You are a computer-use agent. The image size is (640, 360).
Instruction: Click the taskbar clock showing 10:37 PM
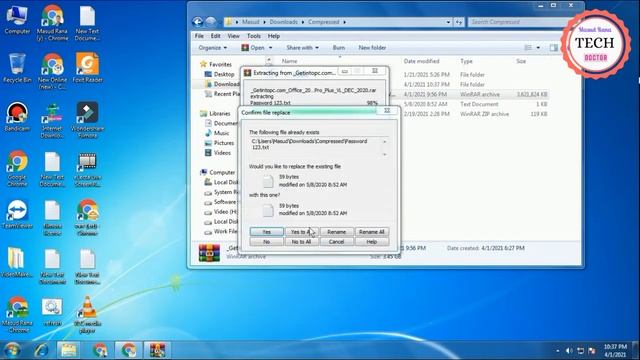[x=615, y=351]
